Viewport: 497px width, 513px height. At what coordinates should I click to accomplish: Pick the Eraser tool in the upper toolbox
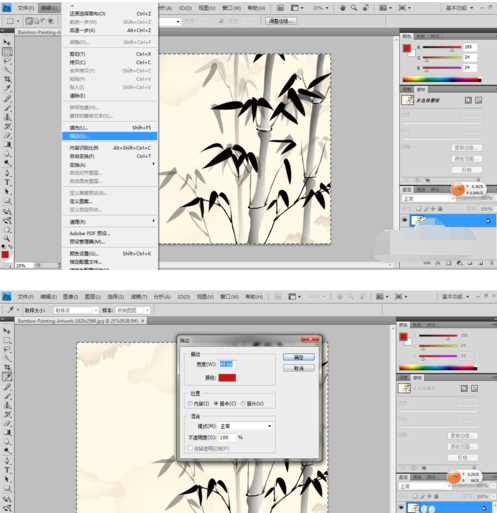click(7, 136)
